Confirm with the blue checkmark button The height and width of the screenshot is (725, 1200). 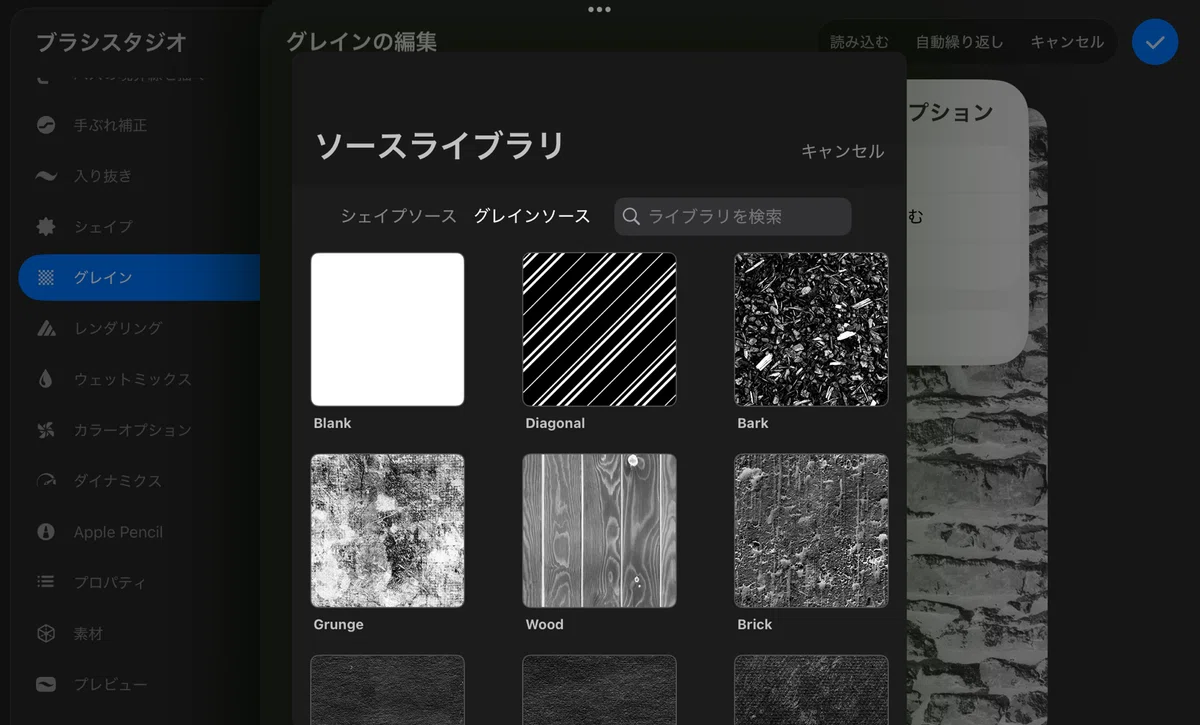pos(1155,42)
